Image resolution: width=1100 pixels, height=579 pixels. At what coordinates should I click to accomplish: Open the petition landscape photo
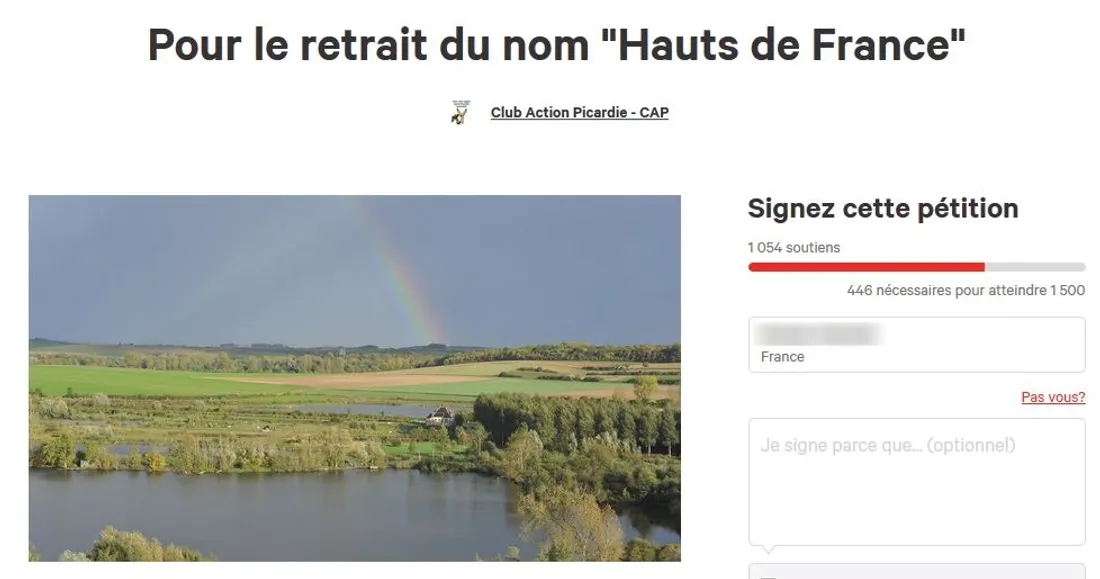(354, 378)
